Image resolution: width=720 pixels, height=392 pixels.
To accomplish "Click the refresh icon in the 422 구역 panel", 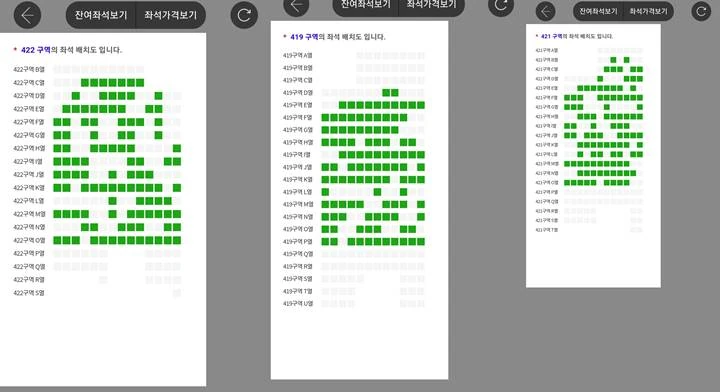I will pyautogui.click(x=244, y=16).
